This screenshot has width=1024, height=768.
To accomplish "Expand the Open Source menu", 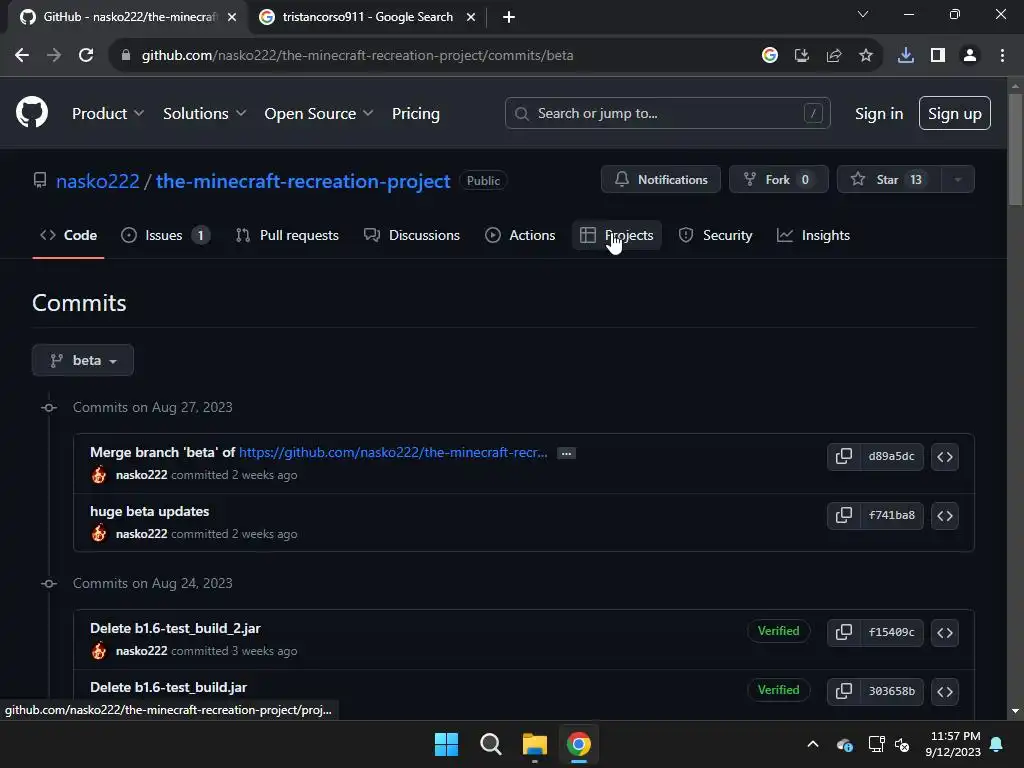I will tap(319, 114).
